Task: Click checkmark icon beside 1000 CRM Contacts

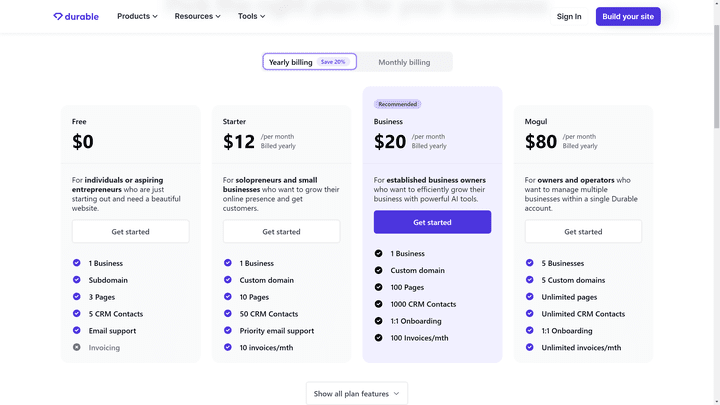Action: [379, 304]
